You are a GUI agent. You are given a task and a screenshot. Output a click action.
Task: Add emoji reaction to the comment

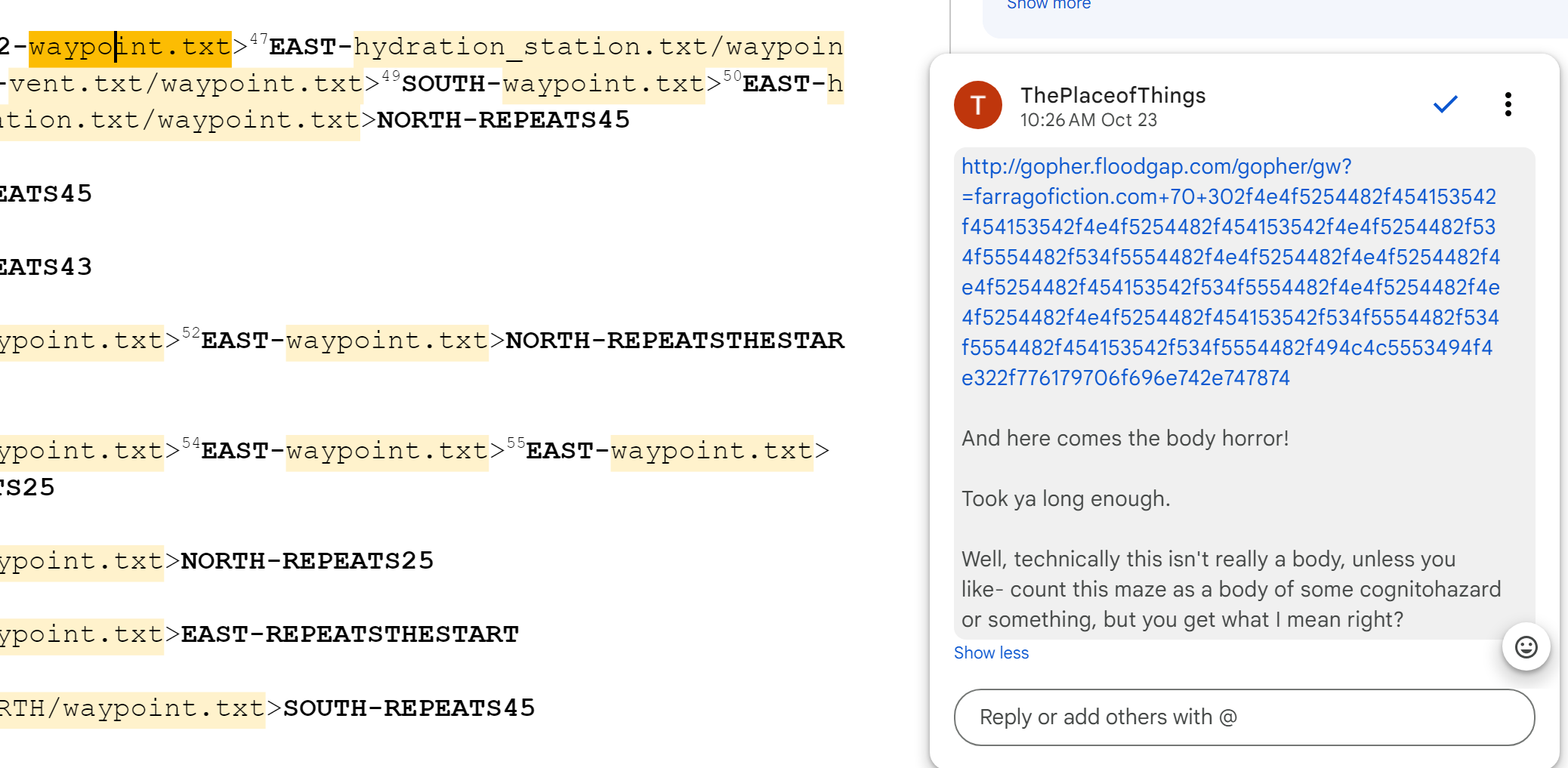pyautogui.click(x=1526, y=647)
